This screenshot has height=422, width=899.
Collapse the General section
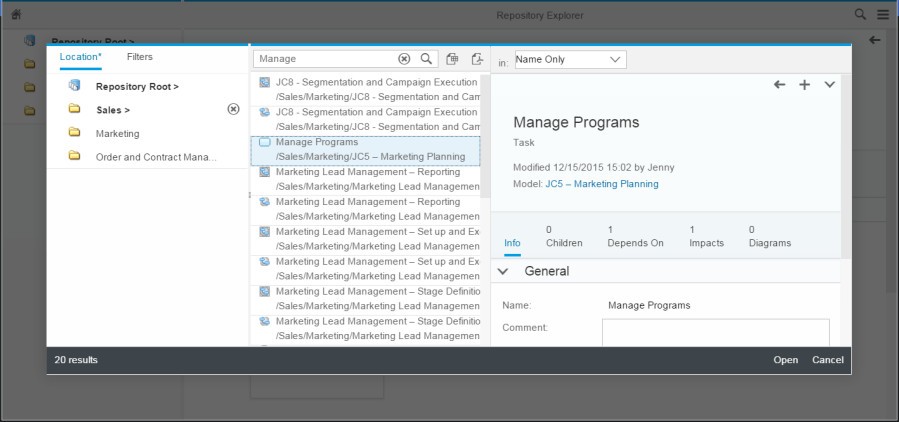(x=503, y=271)
